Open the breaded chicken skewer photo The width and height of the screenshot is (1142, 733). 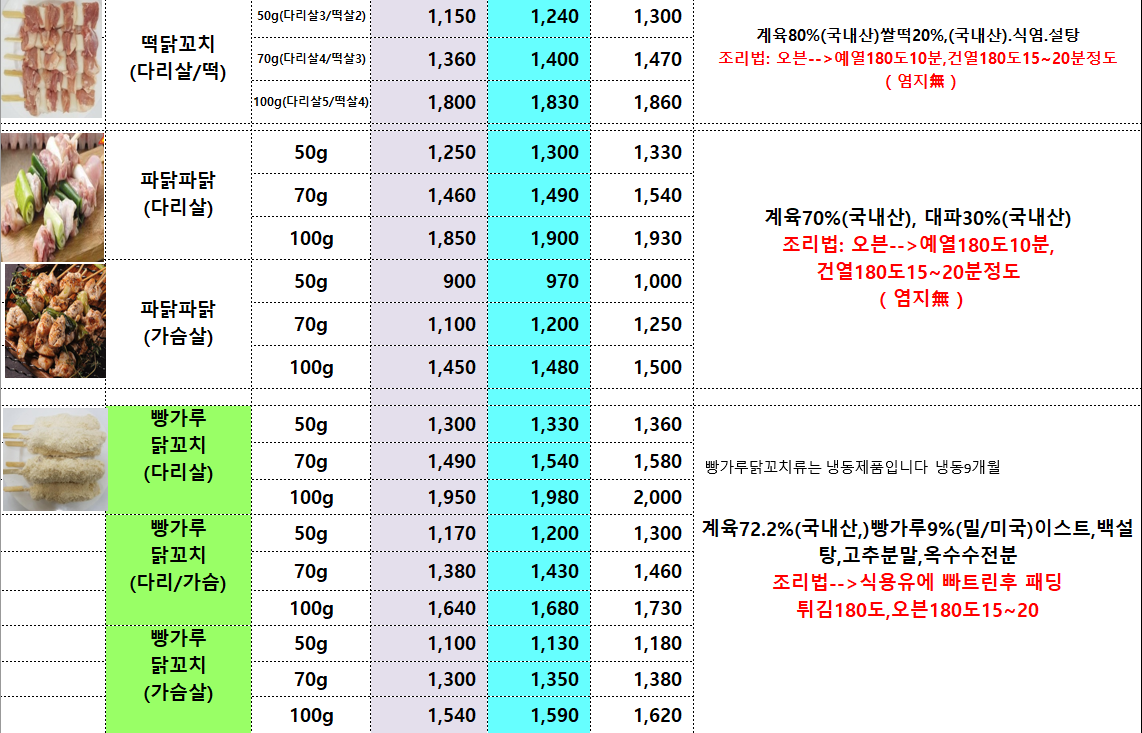pos(54,459)
